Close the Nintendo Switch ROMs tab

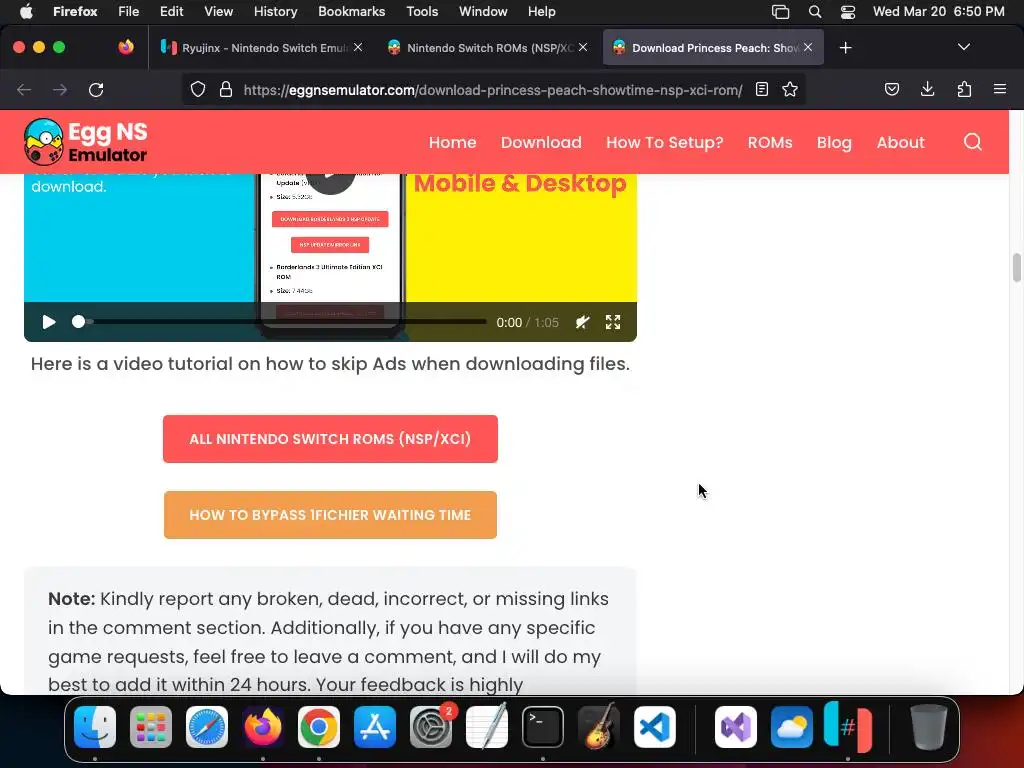coord(583,47)
